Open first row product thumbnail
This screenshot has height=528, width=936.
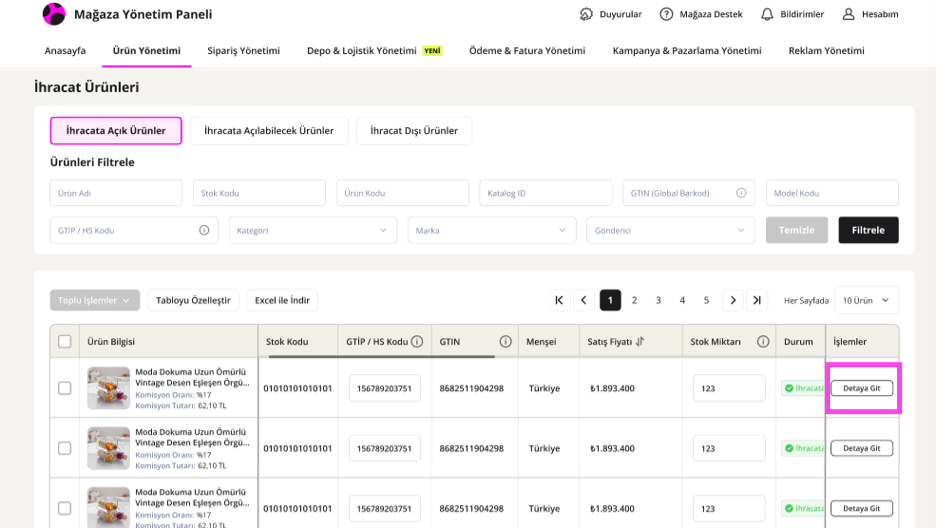click(109, 388)
